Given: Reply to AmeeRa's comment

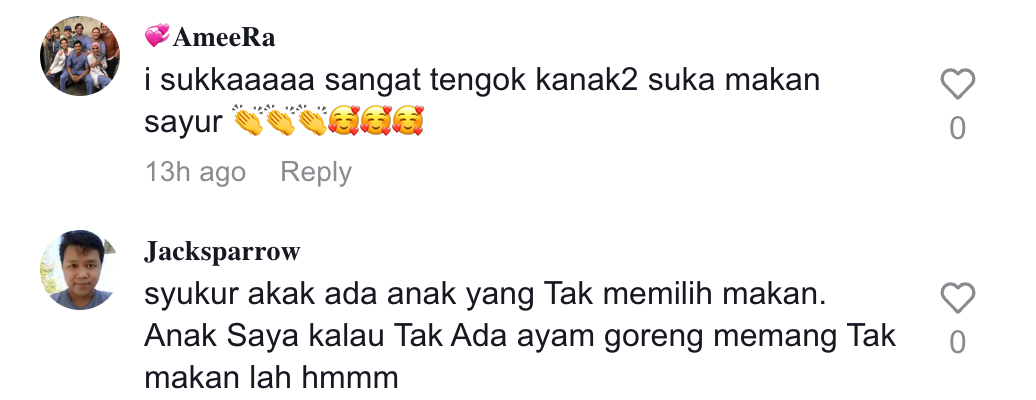Looking at the screenshot, I should tap(316, 172).
